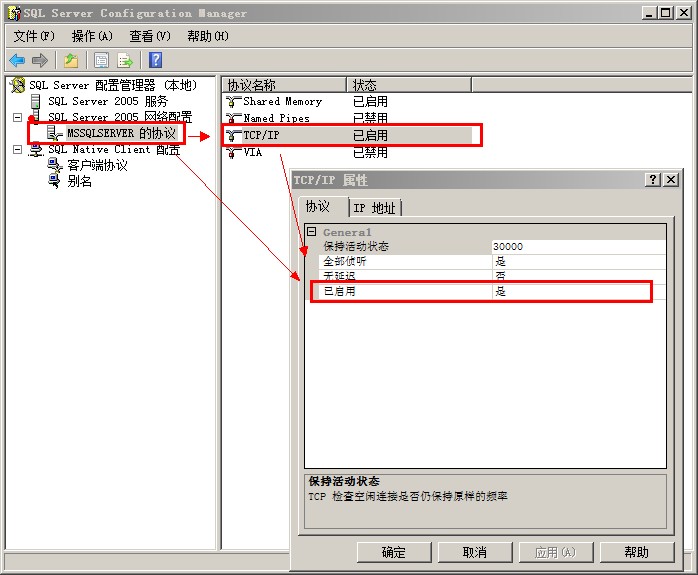The width and height of the screenshot is (698, 575).
Task: Click the Back arrow toolbar icon
Action: [x=17, y=60]
